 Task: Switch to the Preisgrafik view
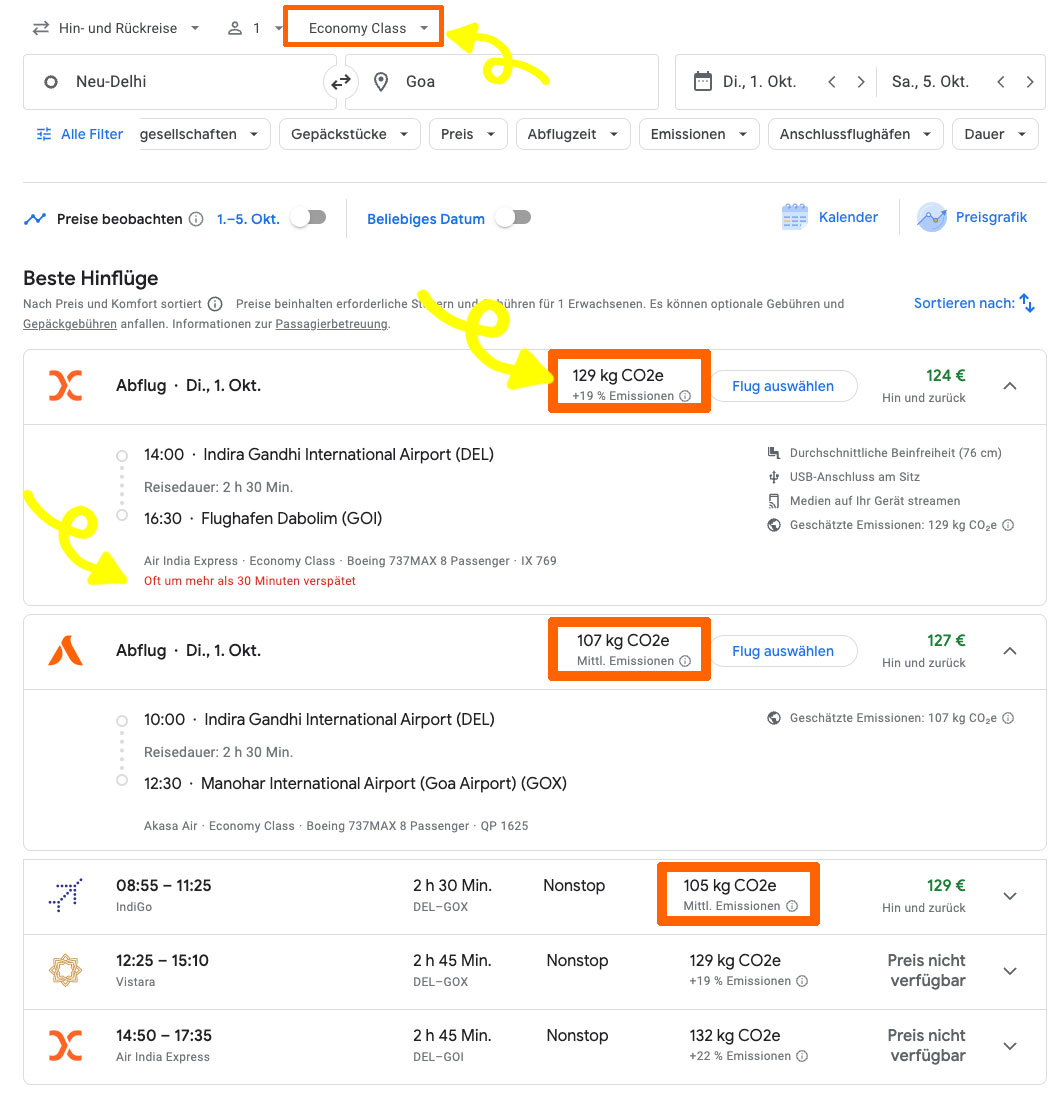tap(971, 216)
